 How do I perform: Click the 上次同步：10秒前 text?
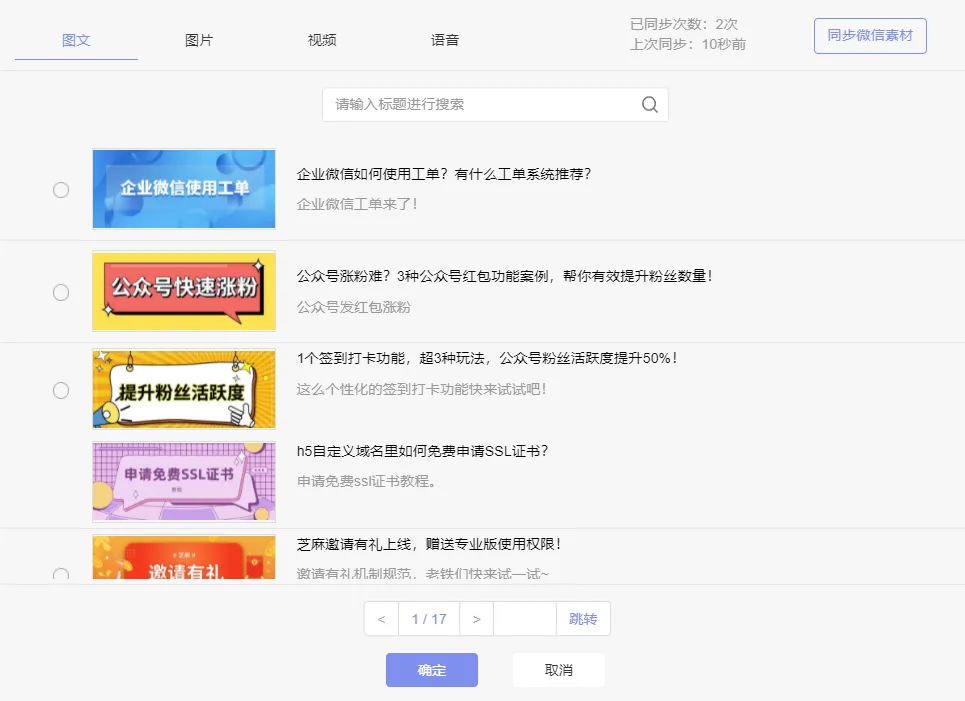tap(687, 44)
